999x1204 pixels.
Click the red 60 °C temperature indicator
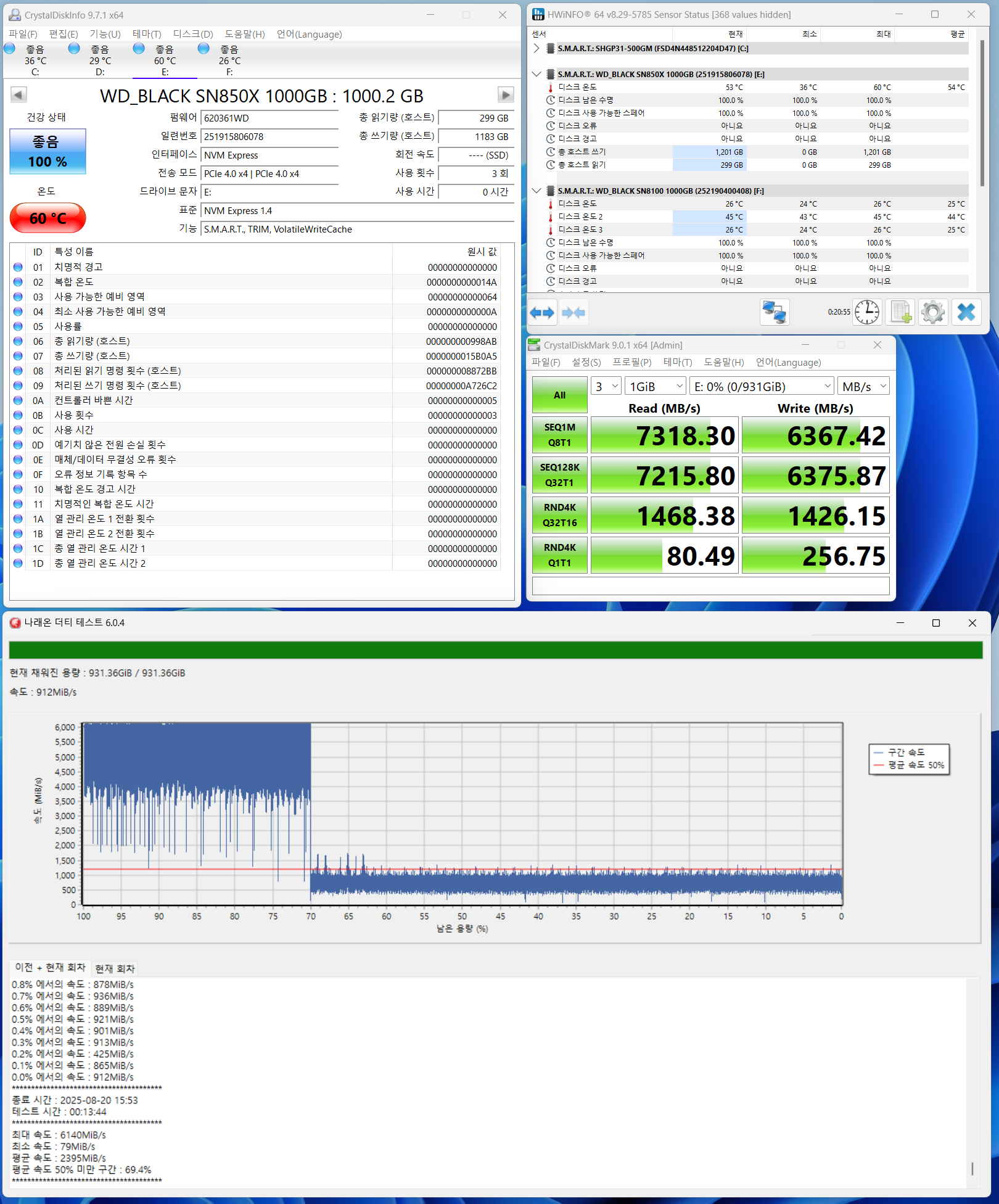coord(47,218)
